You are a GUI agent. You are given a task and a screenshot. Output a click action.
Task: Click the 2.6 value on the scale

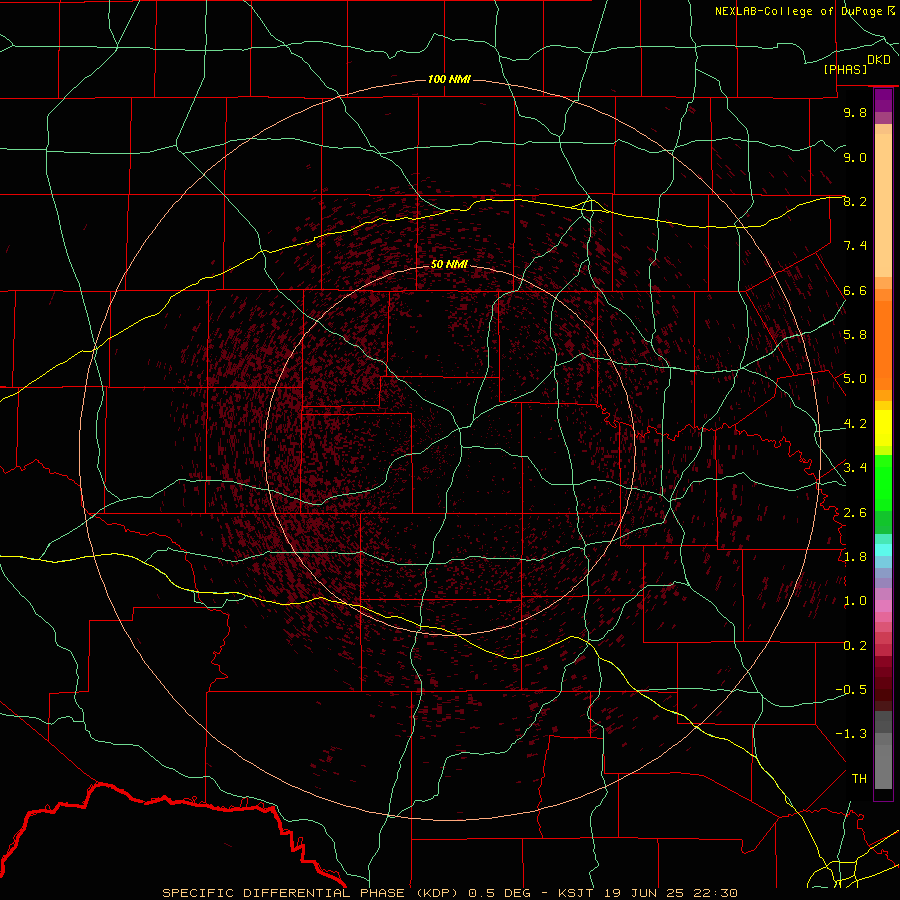click(855, 513)
